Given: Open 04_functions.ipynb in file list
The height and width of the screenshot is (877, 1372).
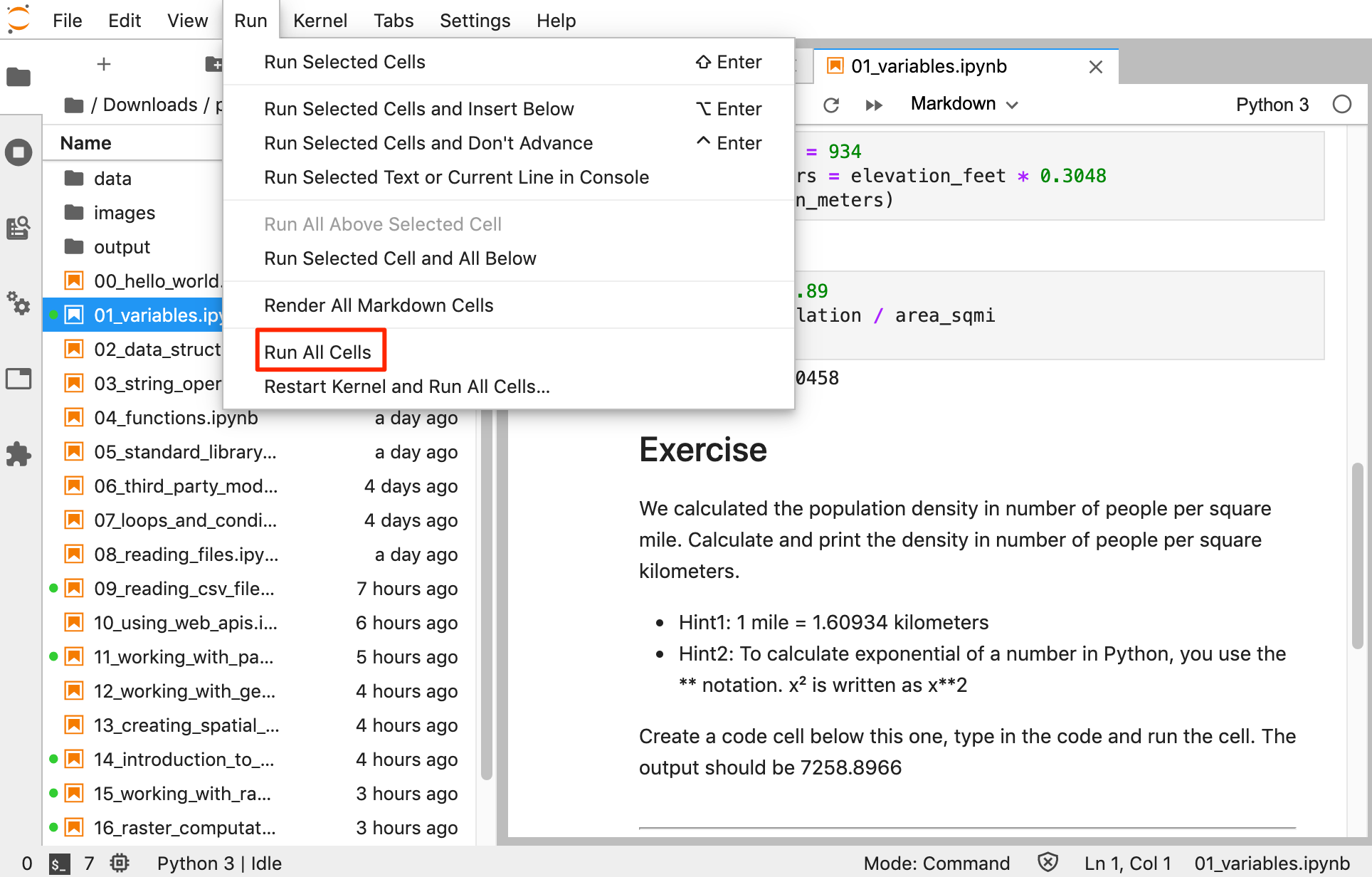Looking at the screenshot, I should pyautogui.click(x=176, y=418).
